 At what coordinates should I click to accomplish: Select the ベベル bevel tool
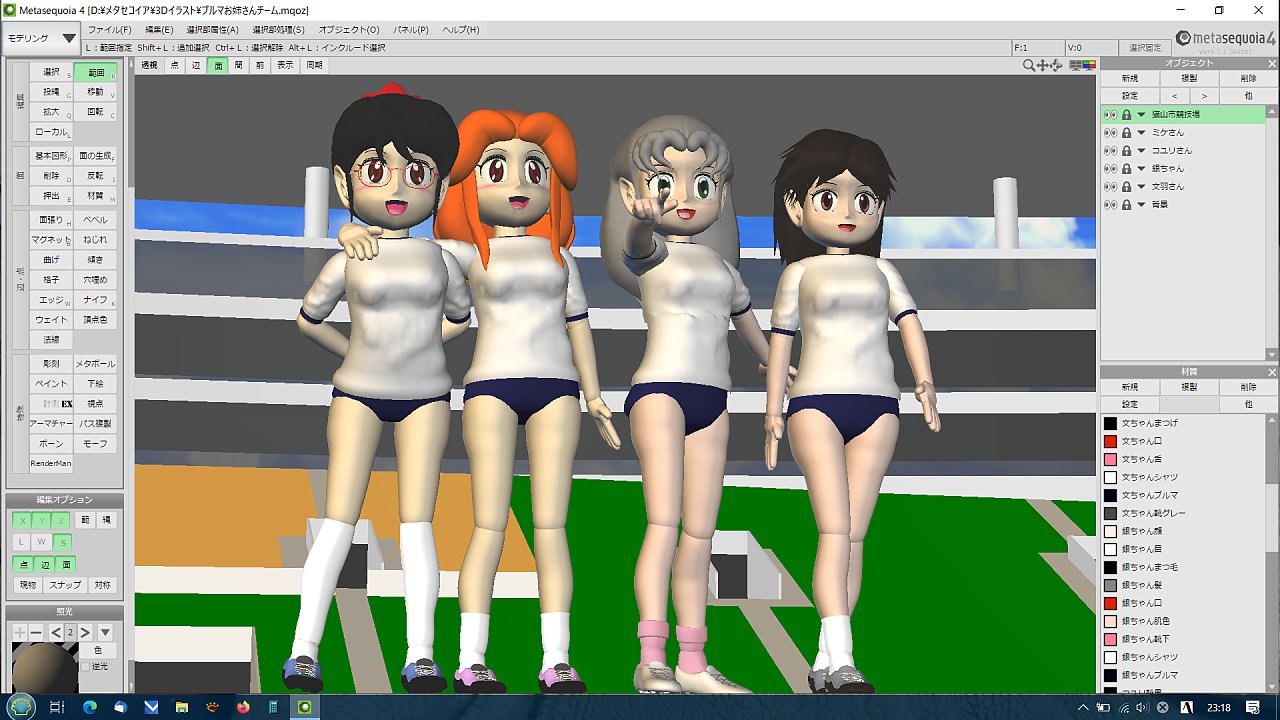[96, 220]
